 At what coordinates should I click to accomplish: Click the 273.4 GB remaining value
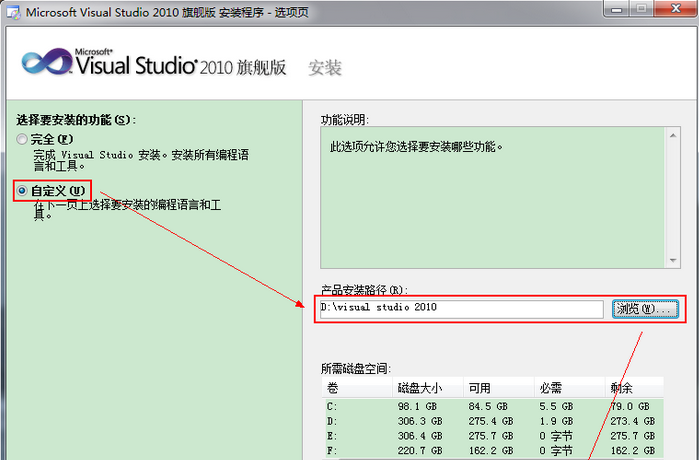click(x=633, y=421)
